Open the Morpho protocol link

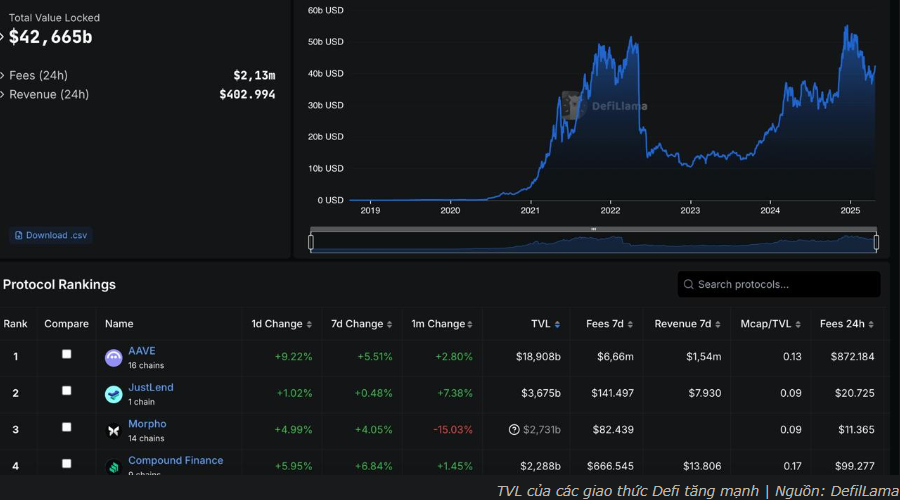tap(147, 424)
